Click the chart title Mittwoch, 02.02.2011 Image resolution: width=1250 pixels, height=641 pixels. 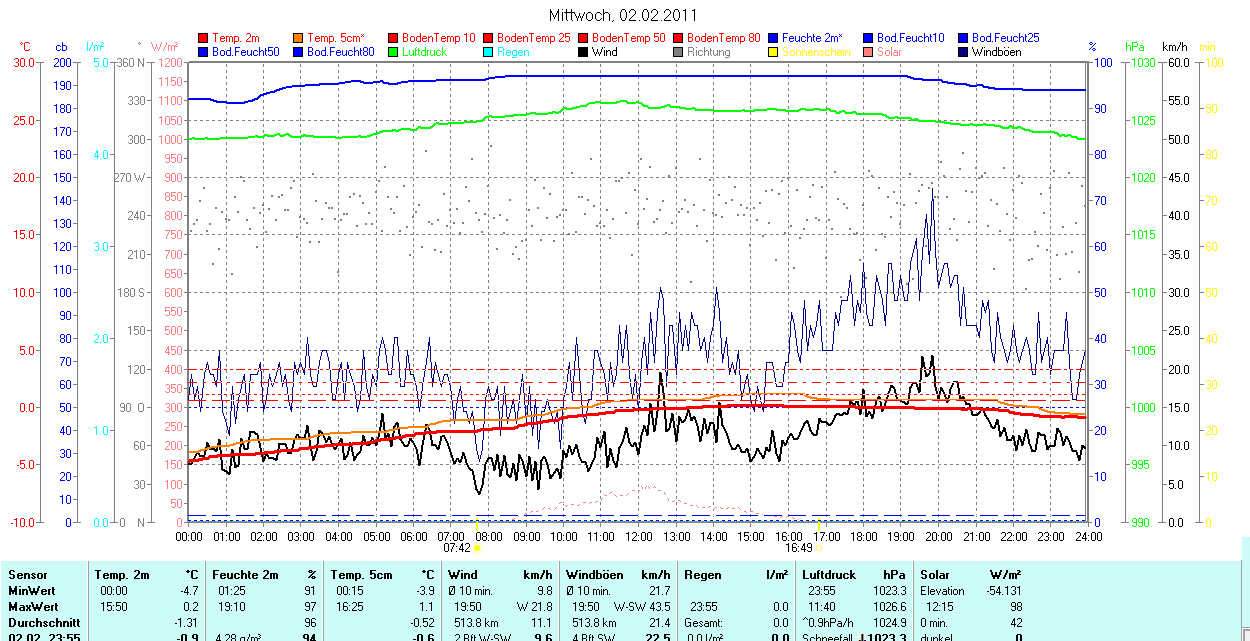(x=624, y=15)
